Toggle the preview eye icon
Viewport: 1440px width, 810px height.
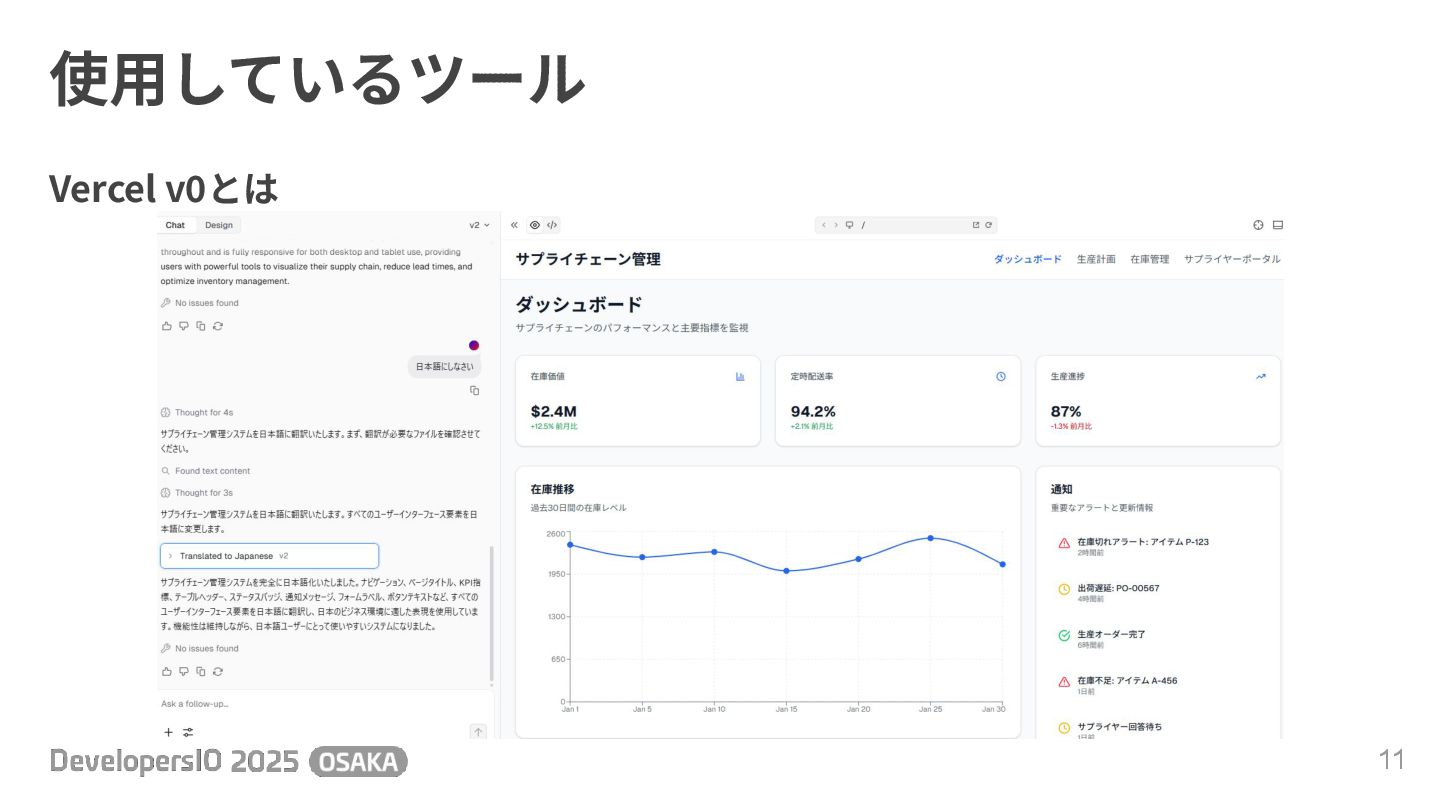coord(534,225)
